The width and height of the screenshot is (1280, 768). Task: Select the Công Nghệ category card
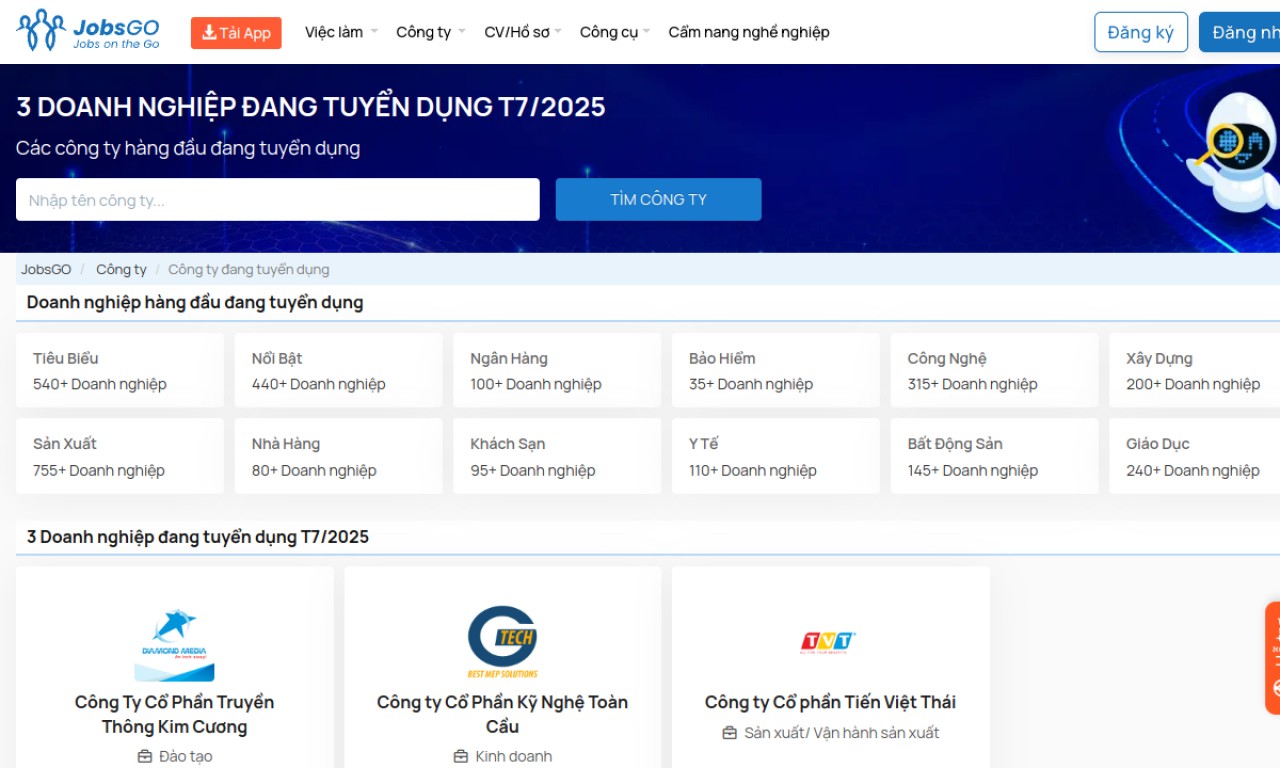(x=994, y=371)
